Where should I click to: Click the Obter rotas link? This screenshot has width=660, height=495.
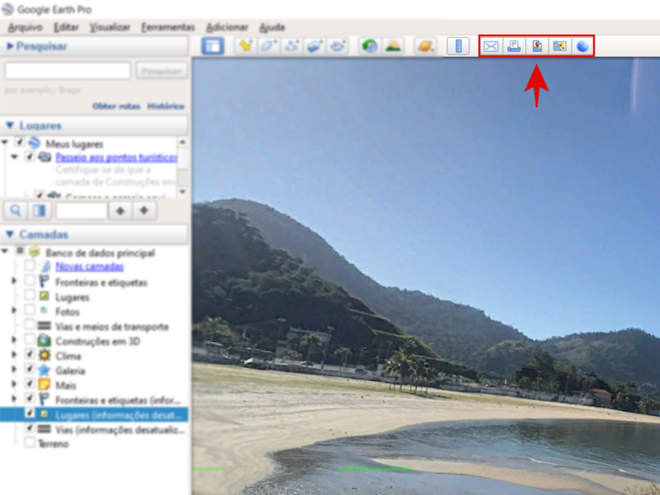click(116, 106)
